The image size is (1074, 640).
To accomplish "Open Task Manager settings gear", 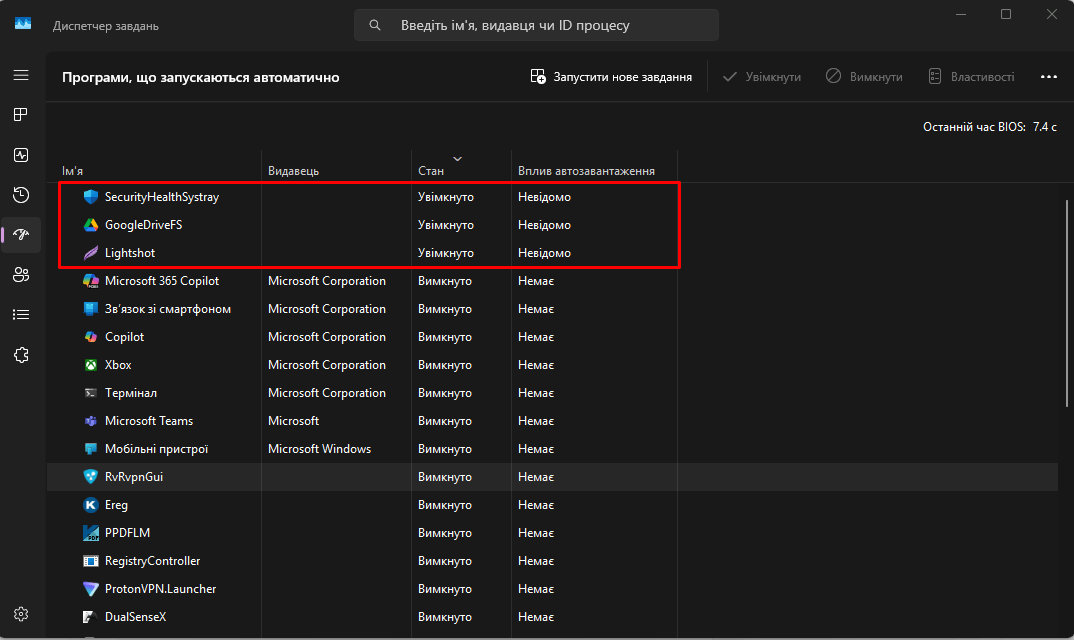I will tap(21, 614).
